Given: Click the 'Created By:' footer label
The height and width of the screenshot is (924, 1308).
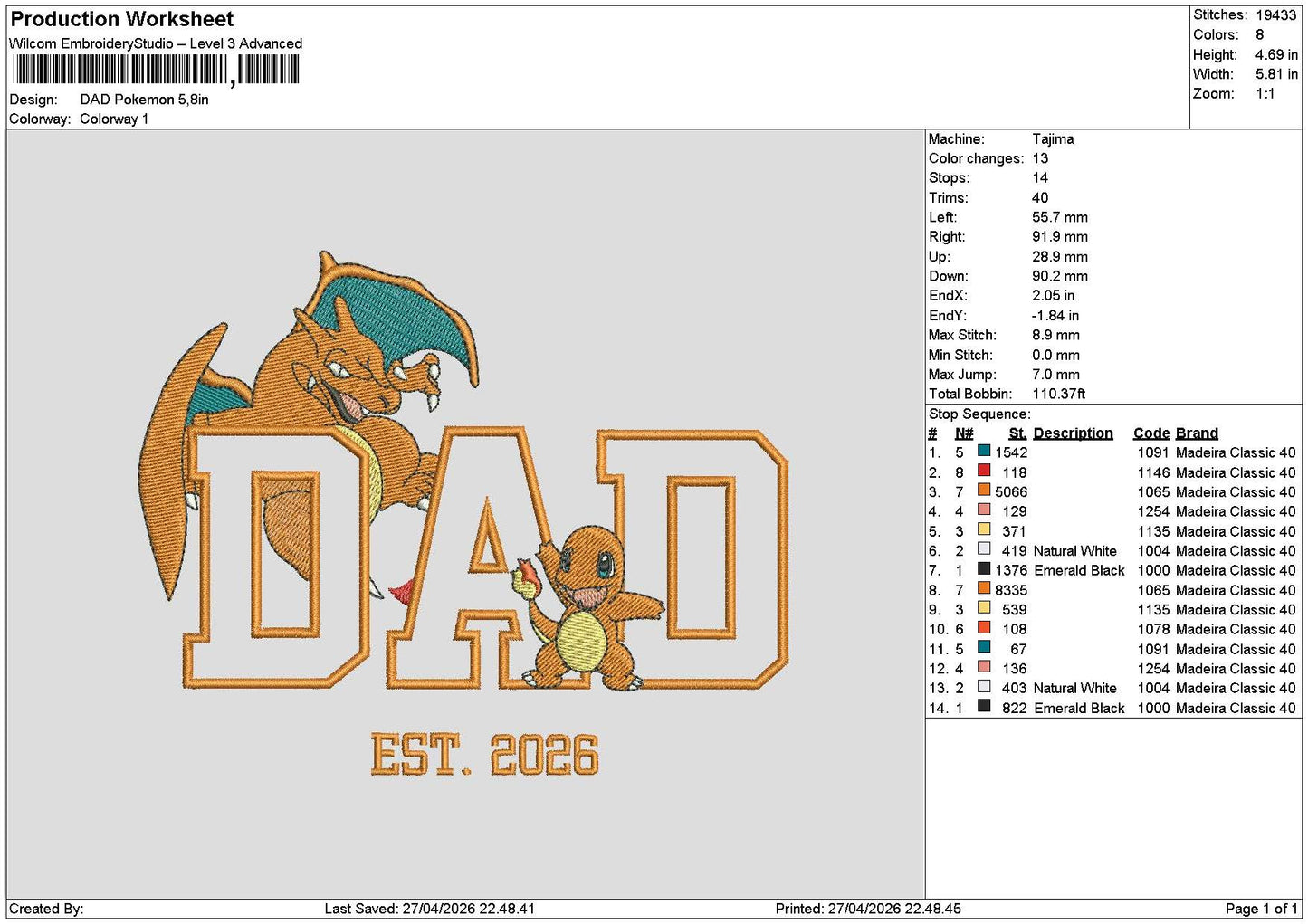Looking at the screenshot, I should coord(46,909).
